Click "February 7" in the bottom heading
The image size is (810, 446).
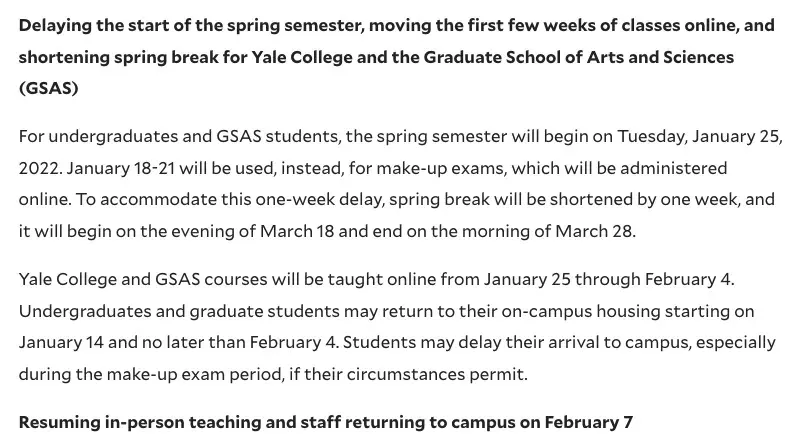(592, 423)
